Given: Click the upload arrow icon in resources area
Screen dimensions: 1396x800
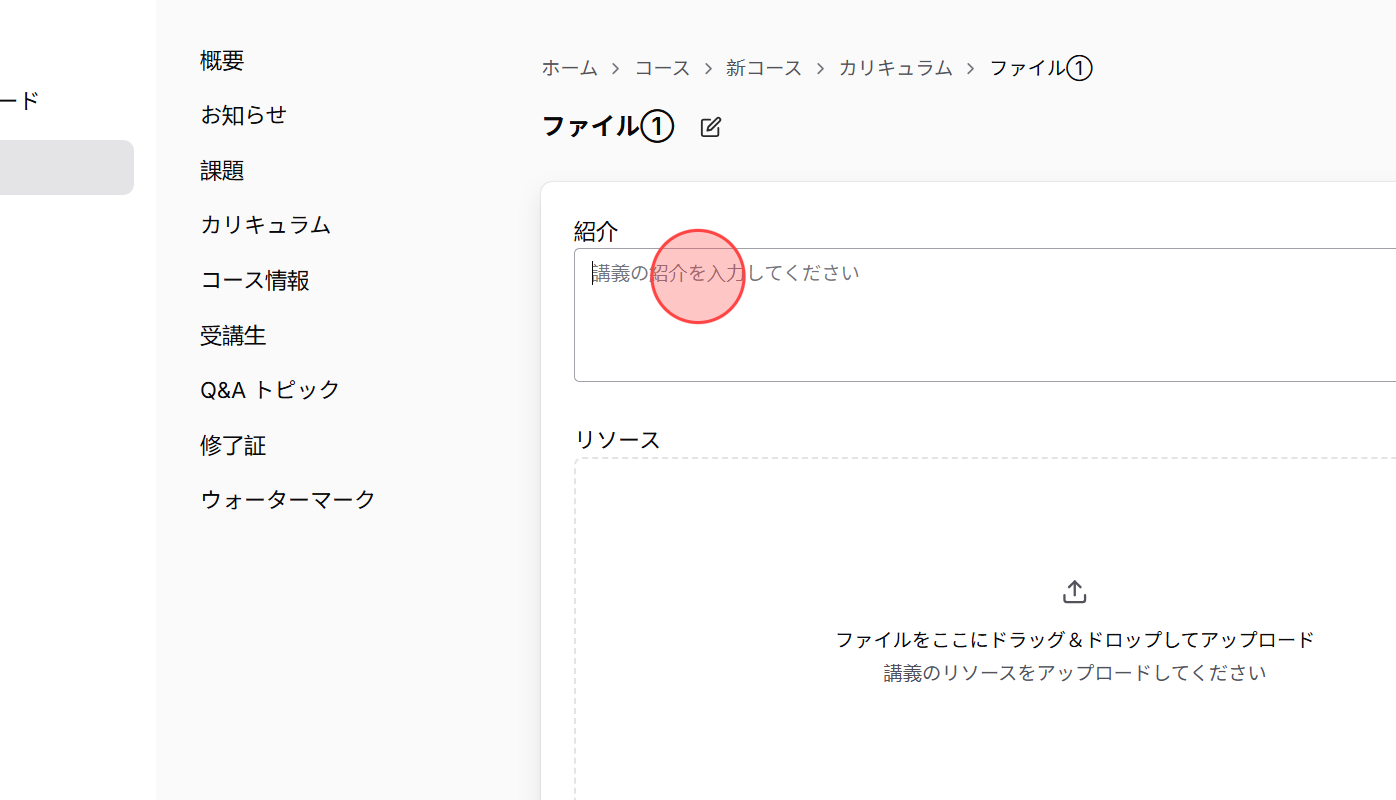Looking at the screenshot, I should click(x=1074, y=590).
